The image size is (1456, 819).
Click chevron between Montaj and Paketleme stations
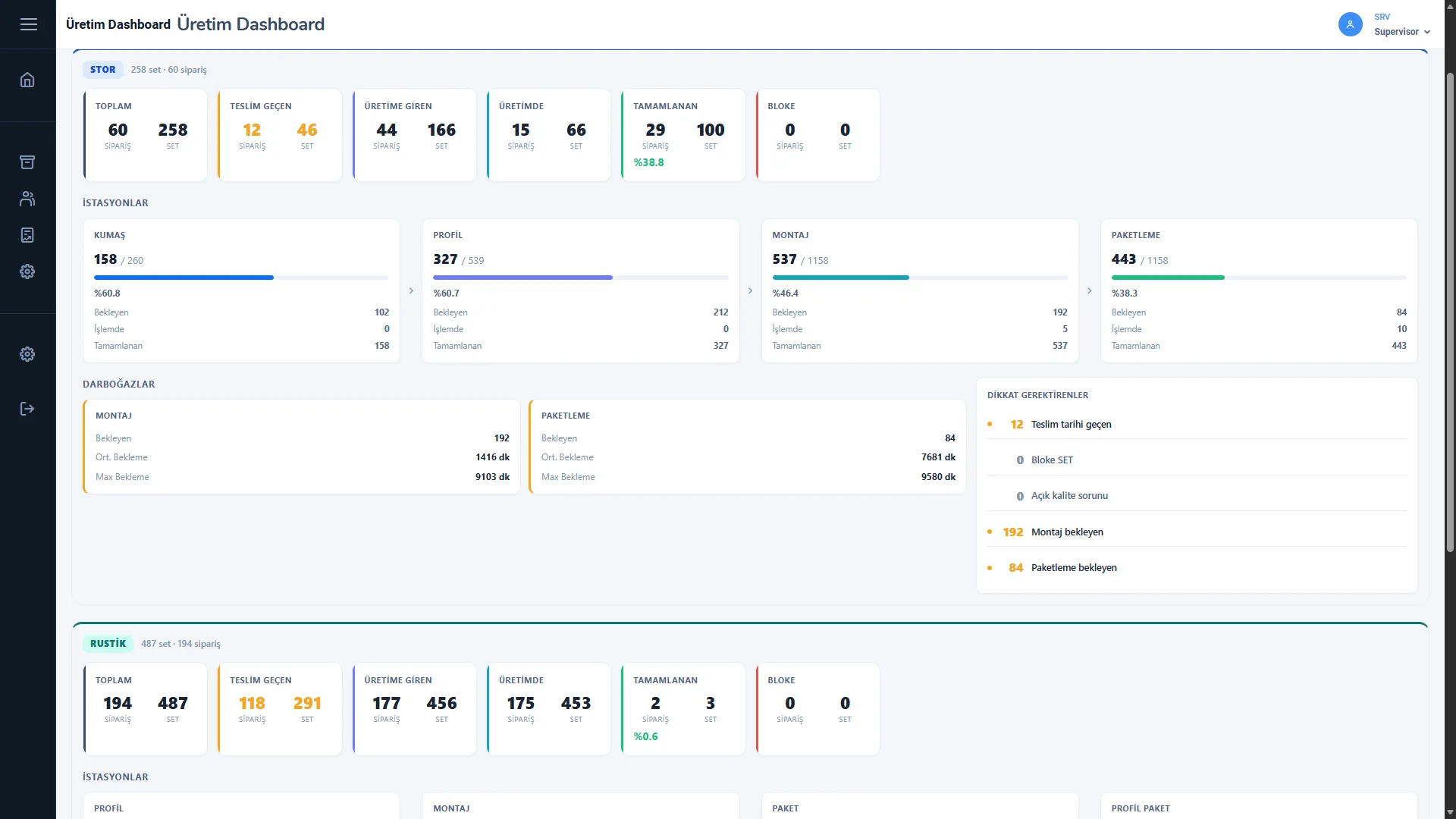[1089, 290]
